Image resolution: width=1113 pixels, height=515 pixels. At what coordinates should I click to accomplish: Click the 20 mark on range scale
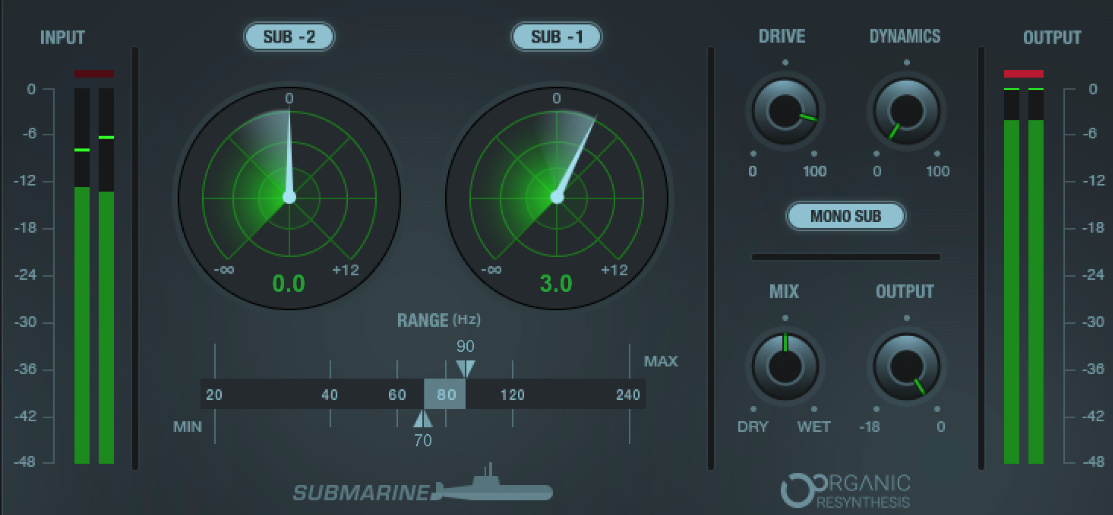tap(214, 395)
